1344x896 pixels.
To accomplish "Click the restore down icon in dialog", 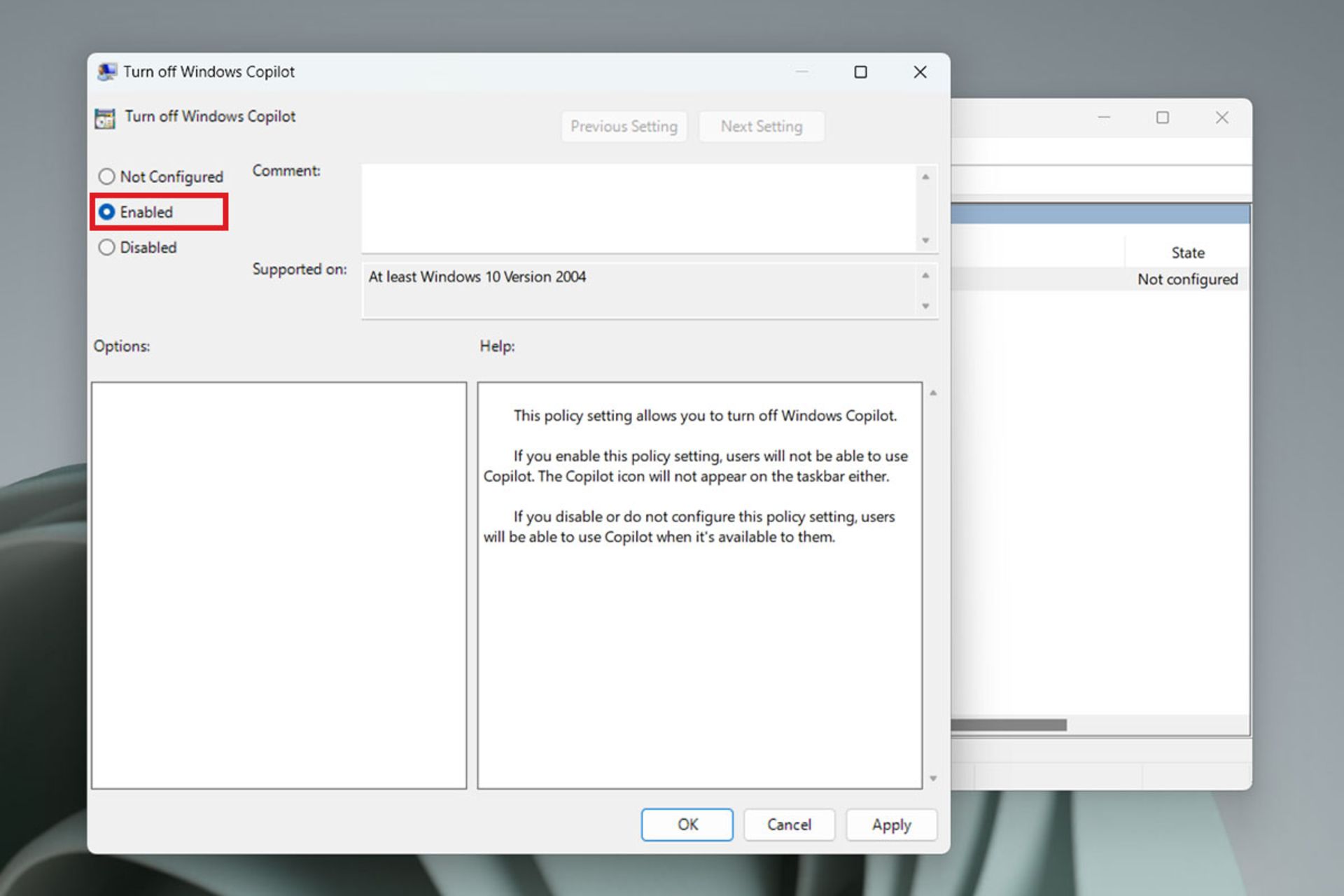I will (859, 72).
